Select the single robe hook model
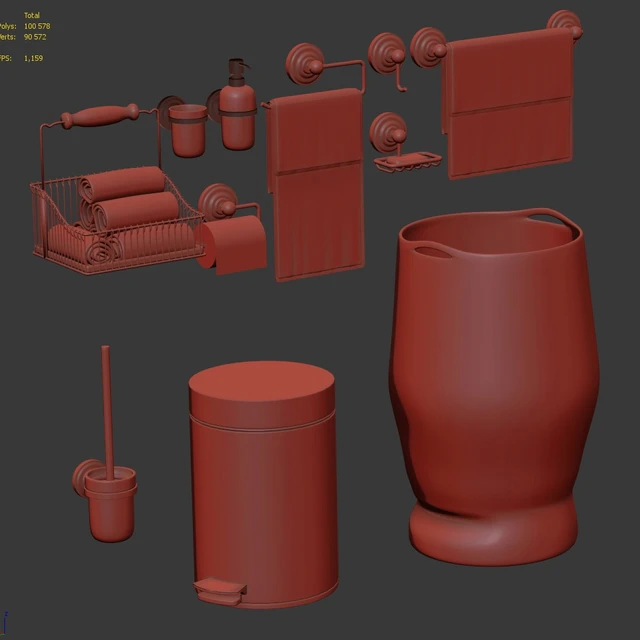Viewport: 640px width, 640px height. pos(388,61)
